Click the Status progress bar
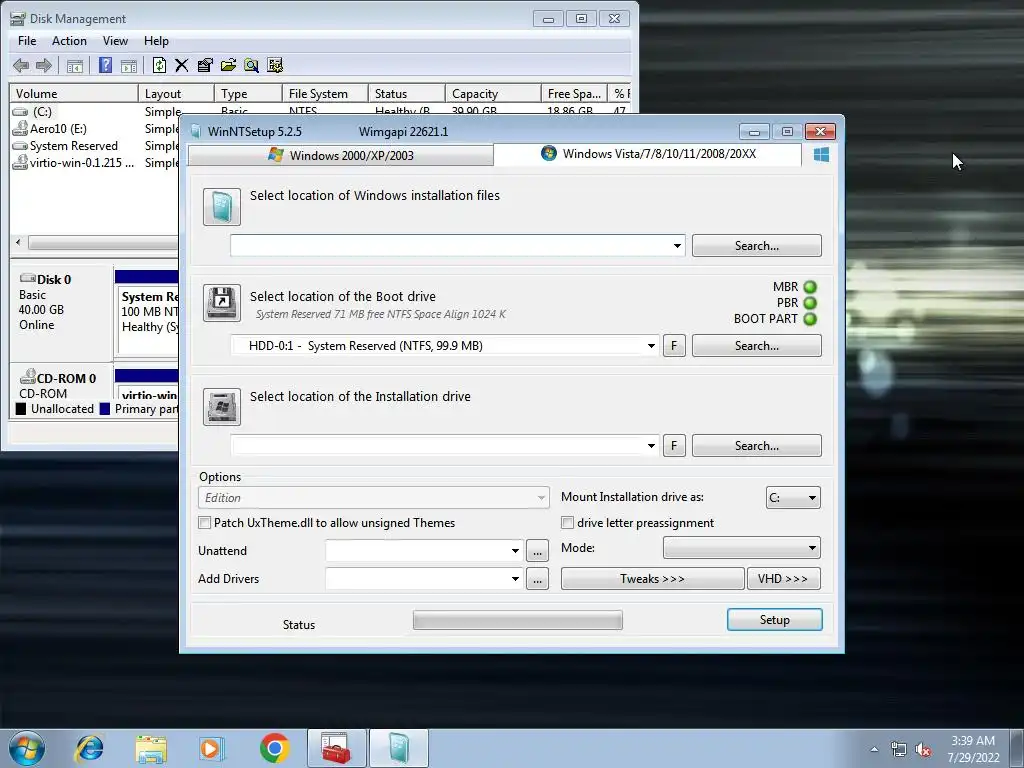This screenshot has height=768, width=1024. tap(517, 620)
